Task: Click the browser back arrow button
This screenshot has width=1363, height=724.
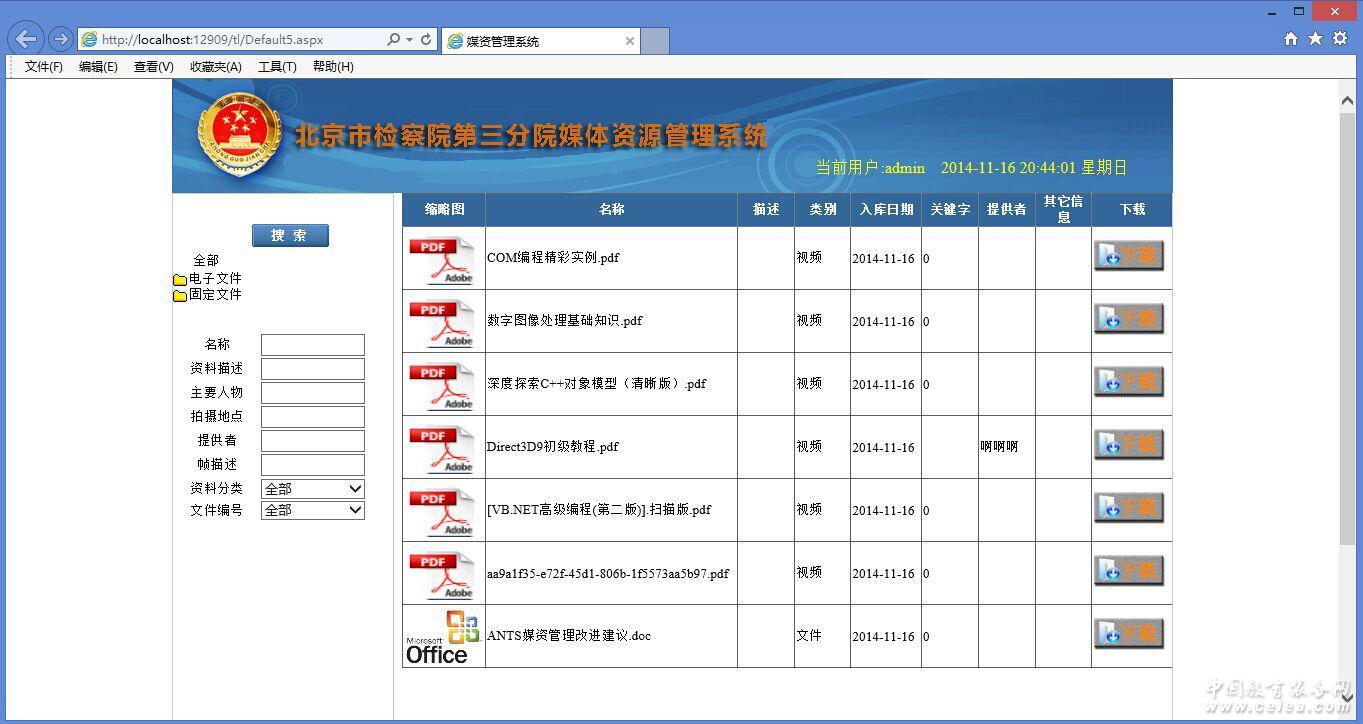Action: point(26,39)
